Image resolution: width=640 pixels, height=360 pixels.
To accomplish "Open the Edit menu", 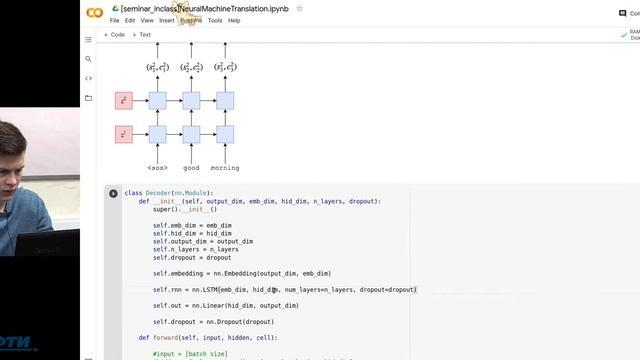I will click(x=130, y=20).
